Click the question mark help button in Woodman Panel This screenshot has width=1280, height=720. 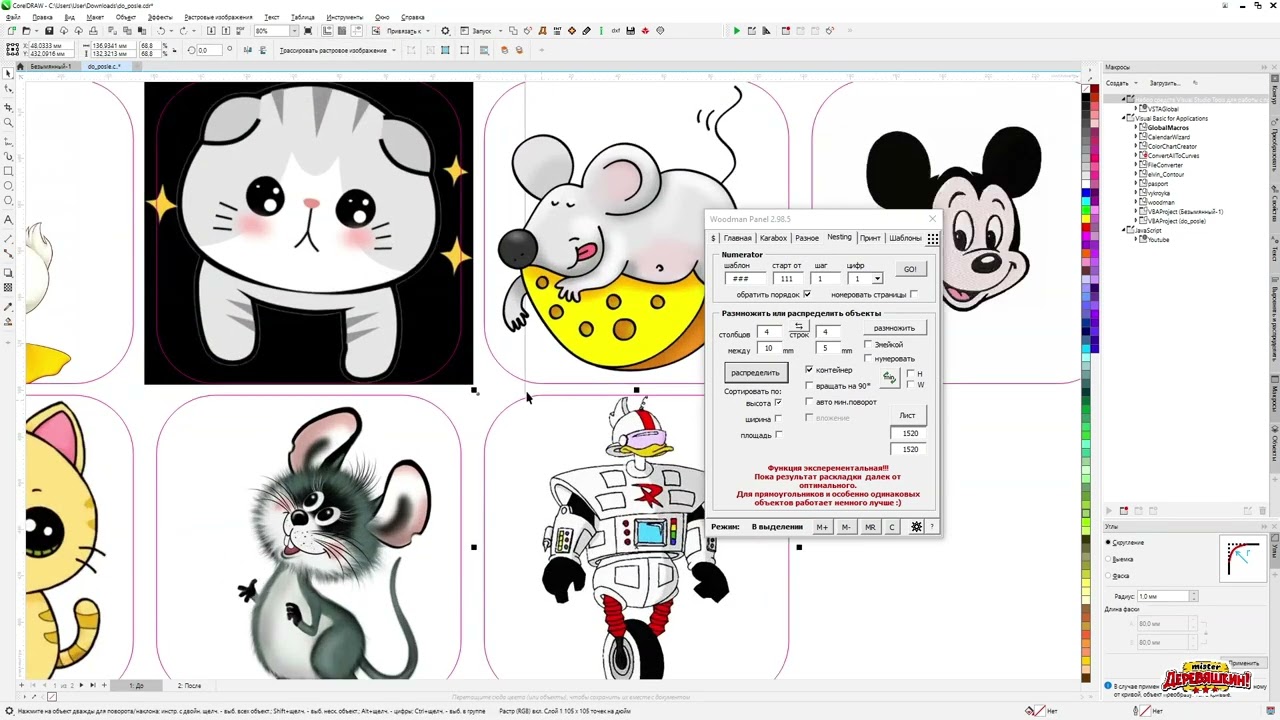pos(932,527)
